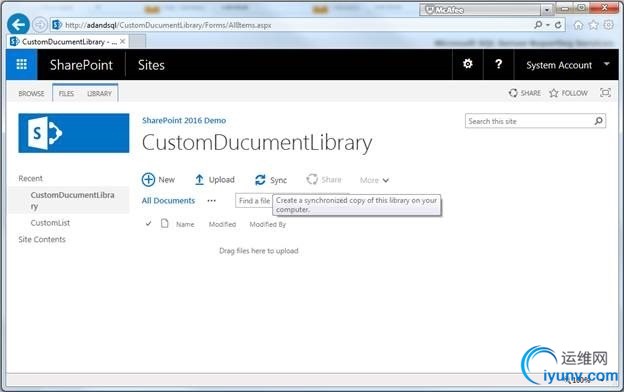Click the SHARE icon in the ribbon

(x=513, y=93)
